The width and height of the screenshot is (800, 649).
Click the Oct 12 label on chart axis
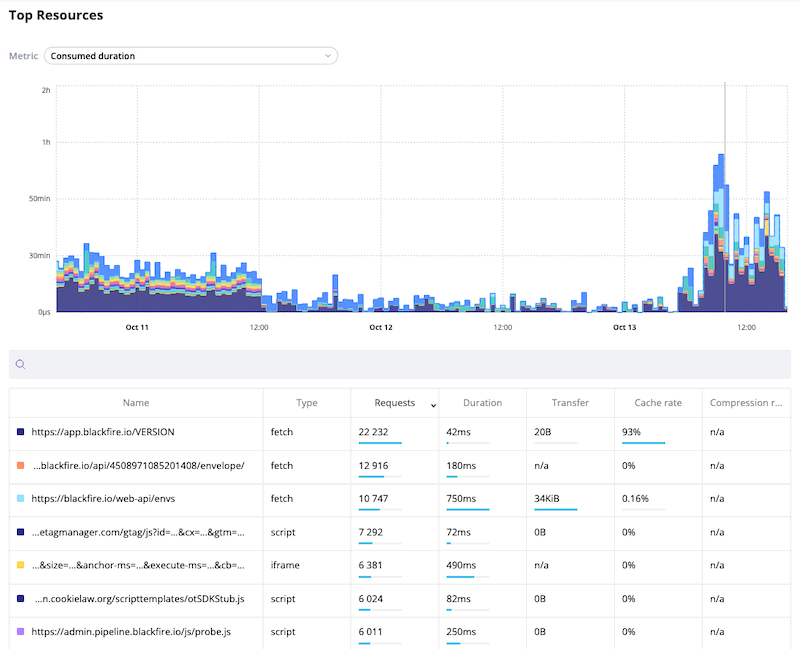[381, 327]
